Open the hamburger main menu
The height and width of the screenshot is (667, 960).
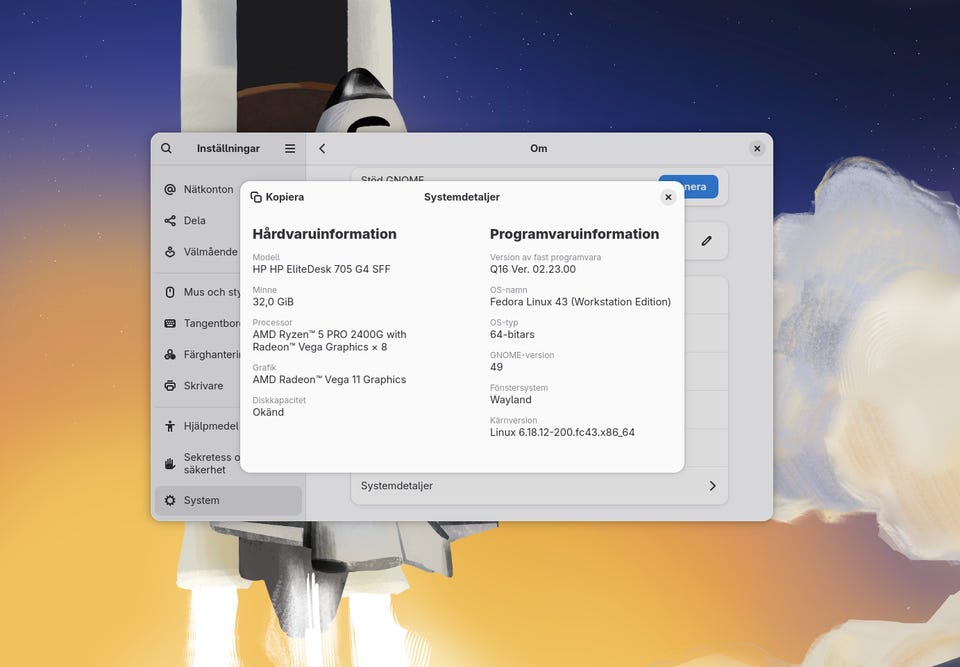290,149
